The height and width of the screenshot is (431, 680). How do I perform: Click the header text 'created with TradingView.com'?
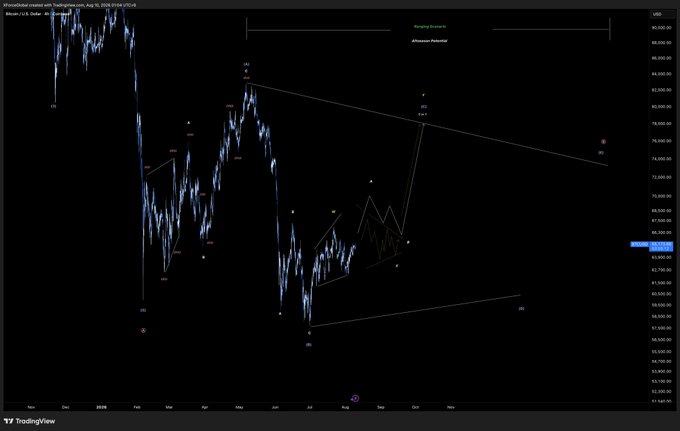click(x=56, y=5)
